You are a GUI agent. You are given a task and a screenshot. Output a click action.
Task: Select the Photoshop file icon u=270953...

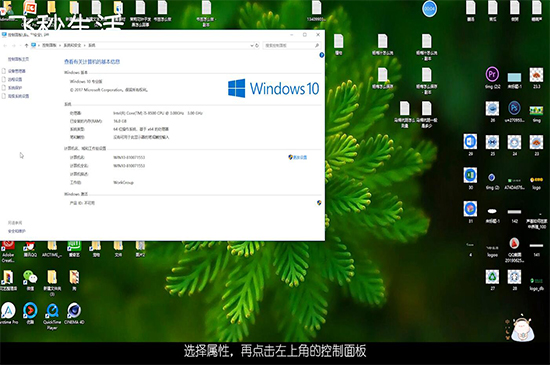(515, 111)
